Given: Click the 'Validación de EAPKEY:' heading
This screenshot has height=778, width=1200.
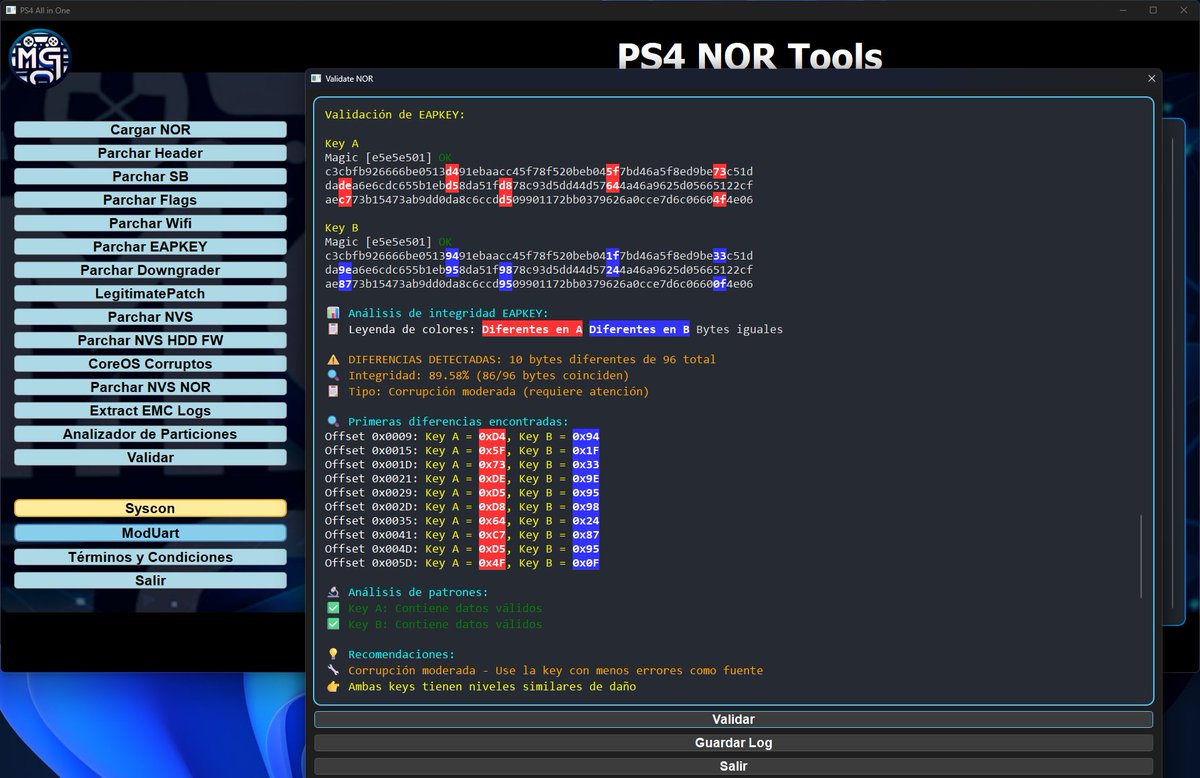Looking at the screenshot, I should [395, 114].
